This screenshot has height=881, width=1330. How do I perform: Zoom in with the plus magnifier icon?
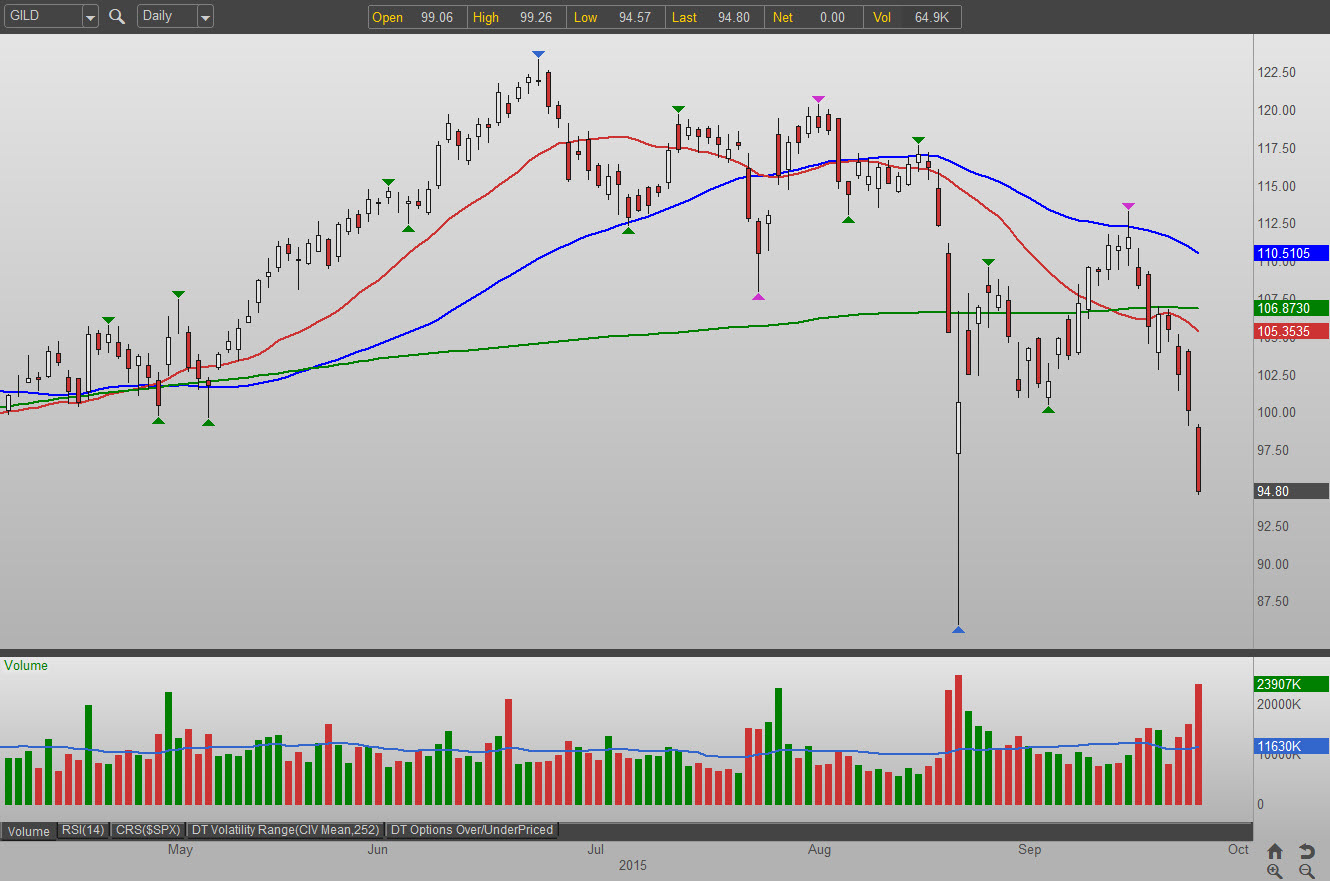coord(1275,872)
